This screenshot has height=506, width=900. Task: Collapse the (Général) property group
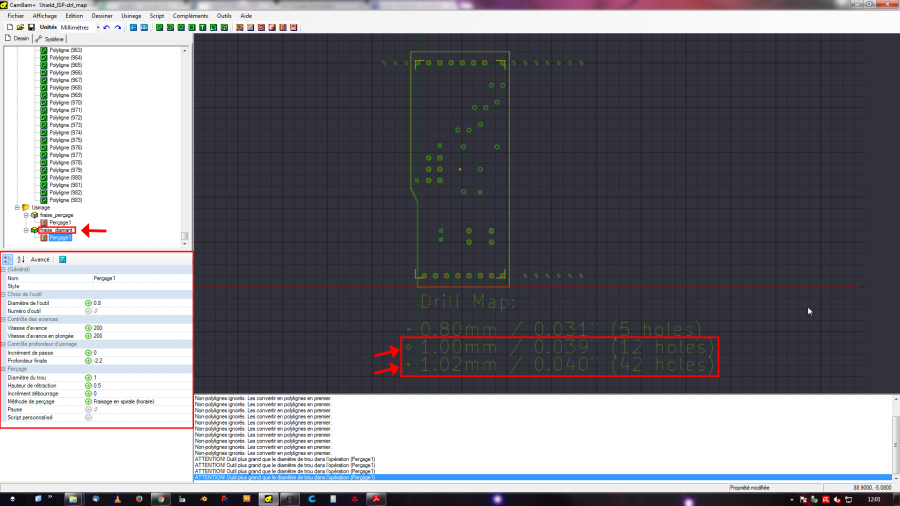pos(3,270)
